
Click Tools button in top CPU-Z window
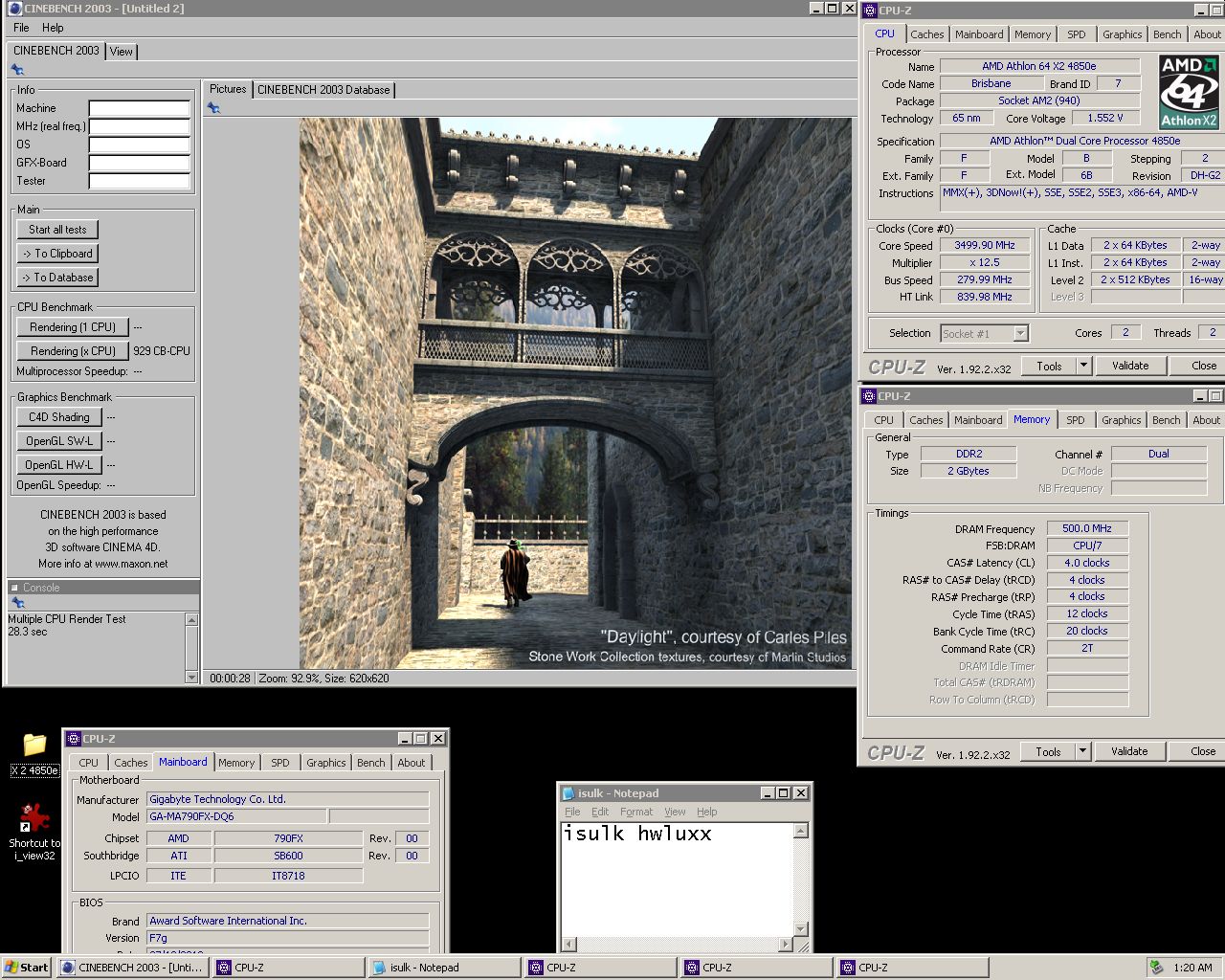point(1049,366)
